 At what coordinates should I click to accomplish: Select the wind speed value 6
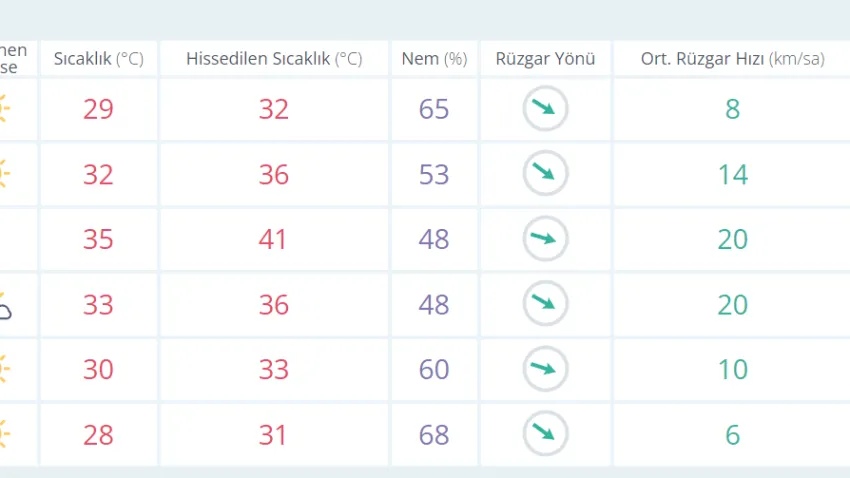(x=732, y=435)
